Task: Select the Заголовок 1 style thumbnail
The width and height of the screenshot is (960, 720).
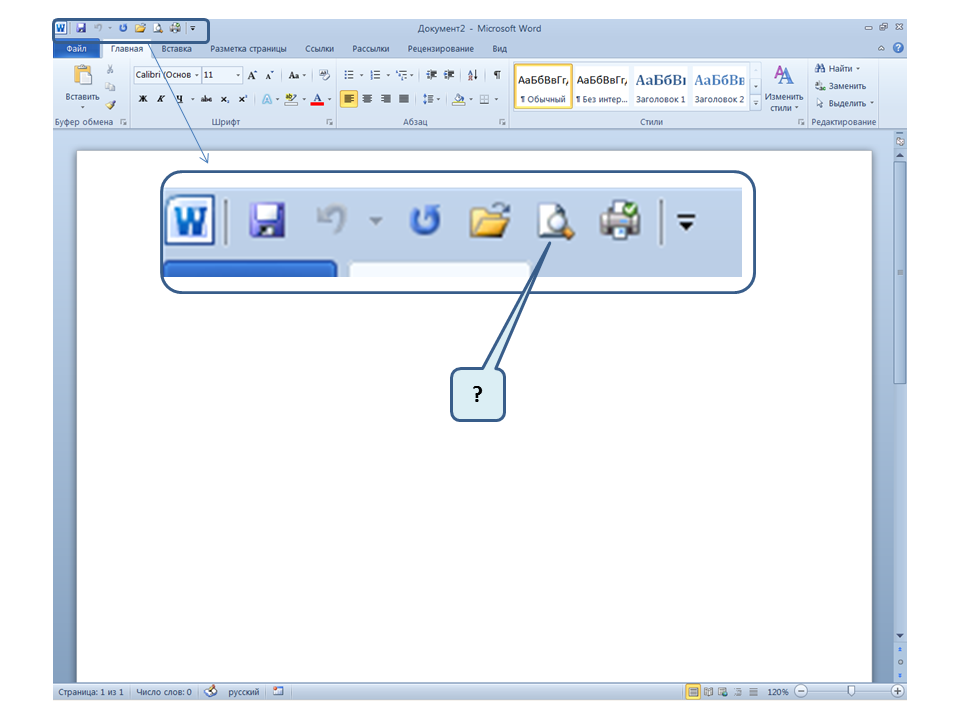Action: point(660,87)
